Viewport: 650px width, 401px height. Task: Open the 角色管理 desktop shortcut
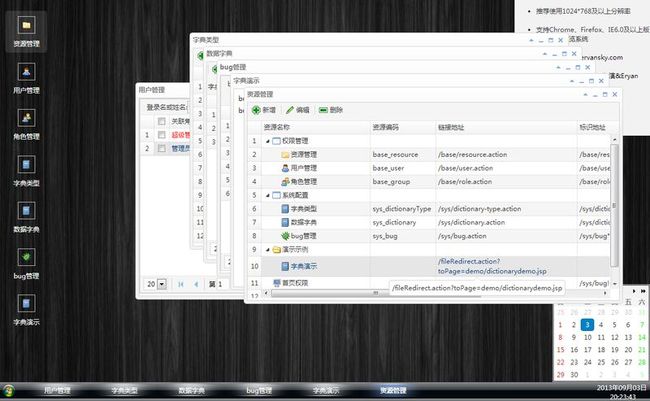(26, 124)
